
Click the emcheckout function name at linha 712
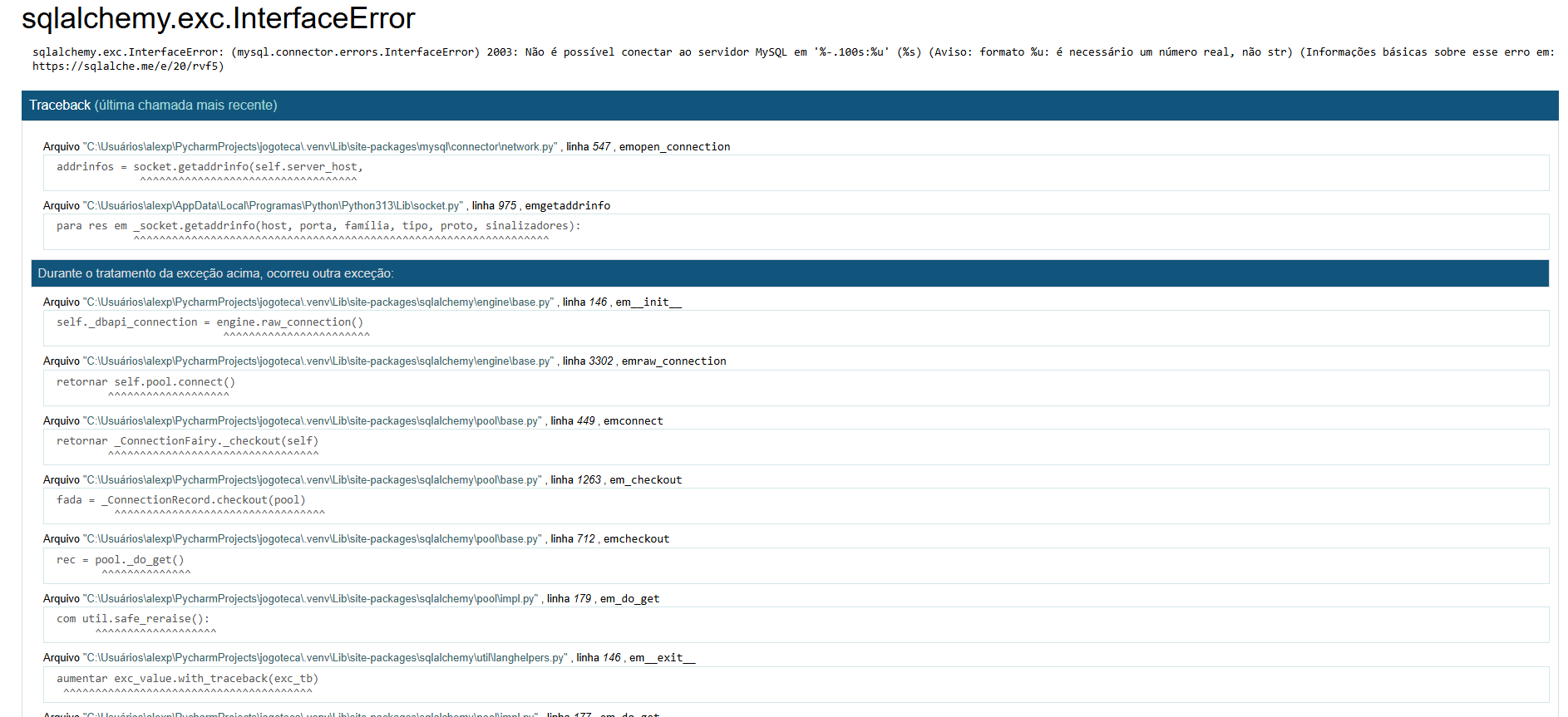636,539
